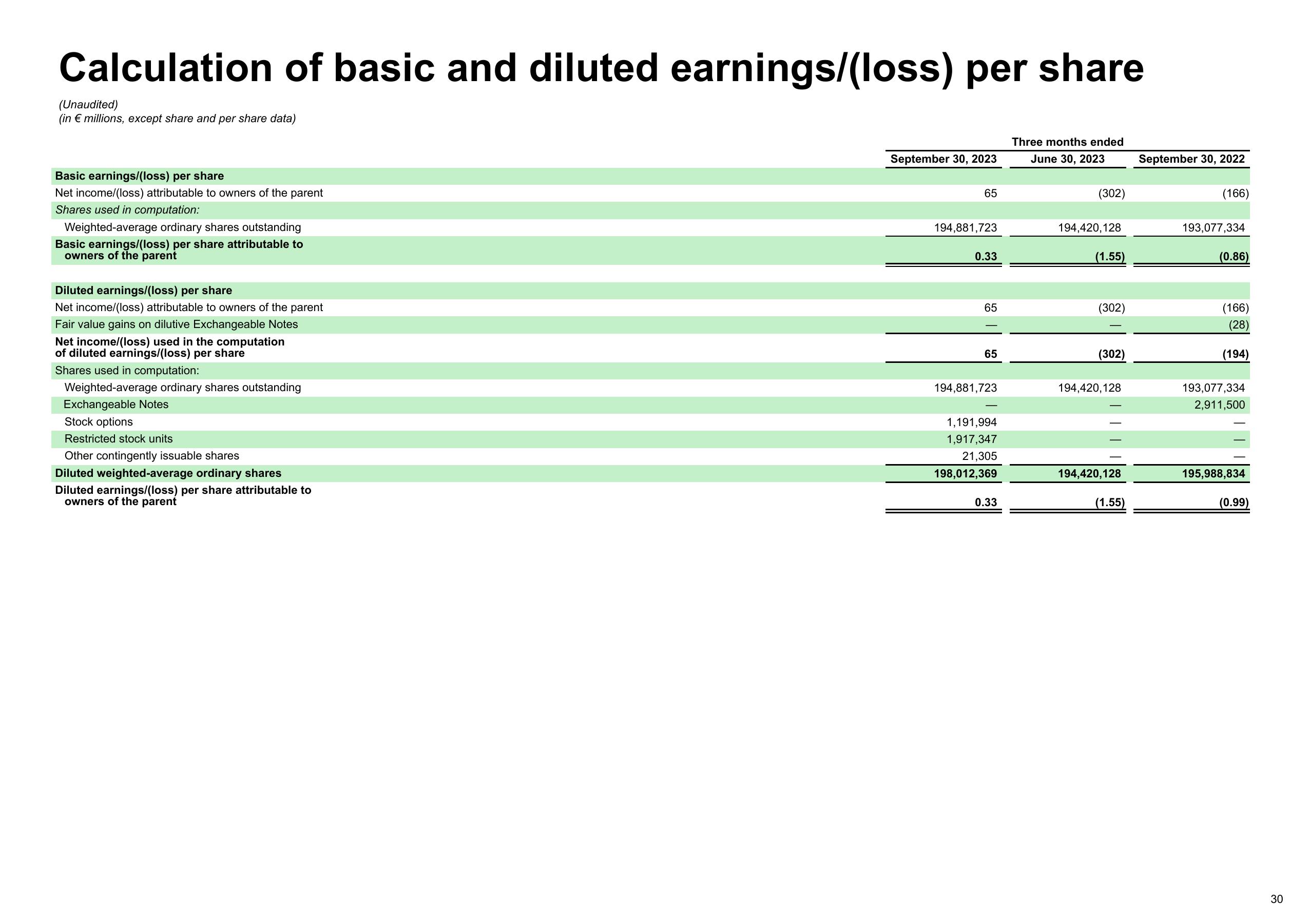This screenshot has height=924, width=1309.
Task: Click the 'September 30, 2023' column header
Action: click(944, 159)
